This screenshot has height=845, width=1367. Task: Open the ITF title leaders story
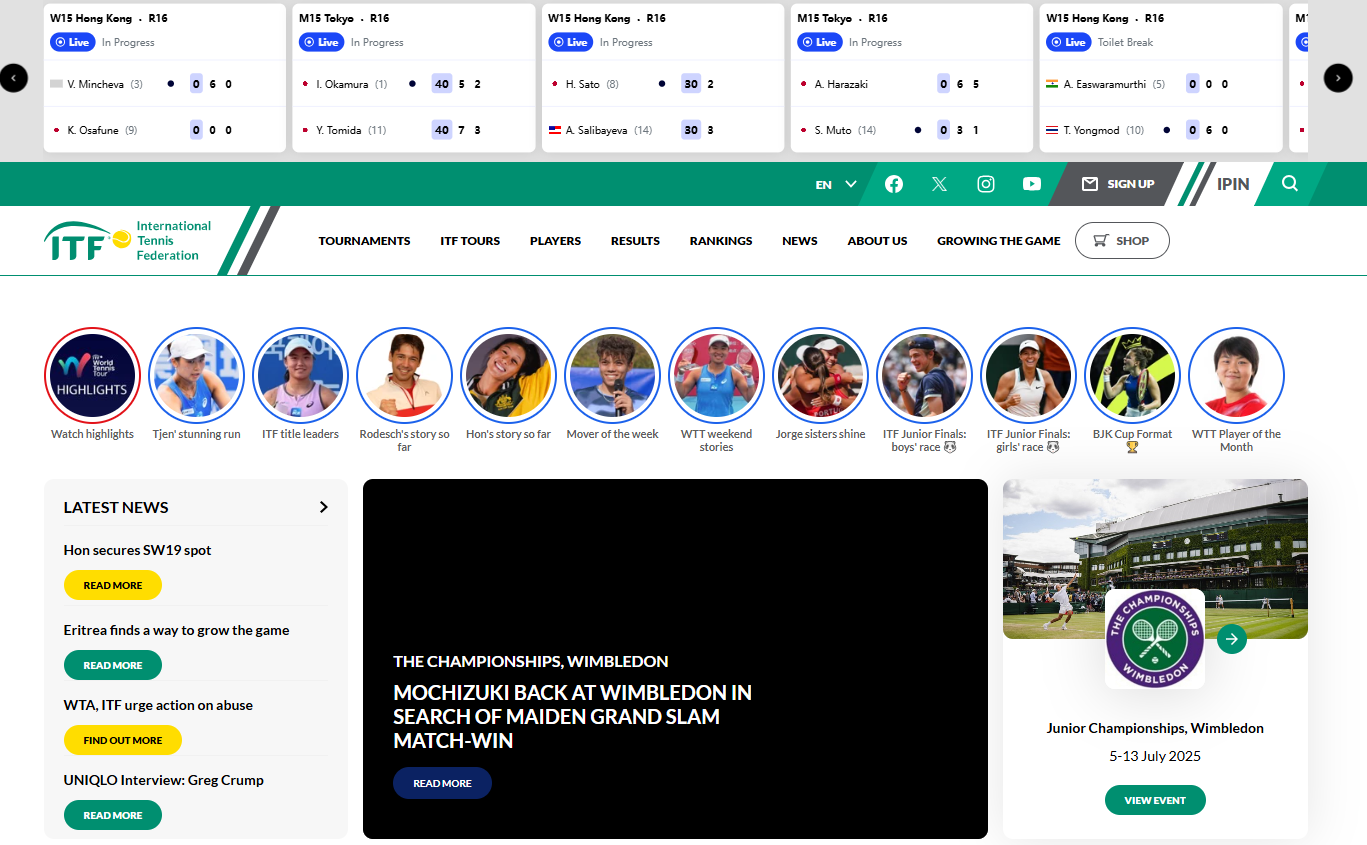(300, 375)
